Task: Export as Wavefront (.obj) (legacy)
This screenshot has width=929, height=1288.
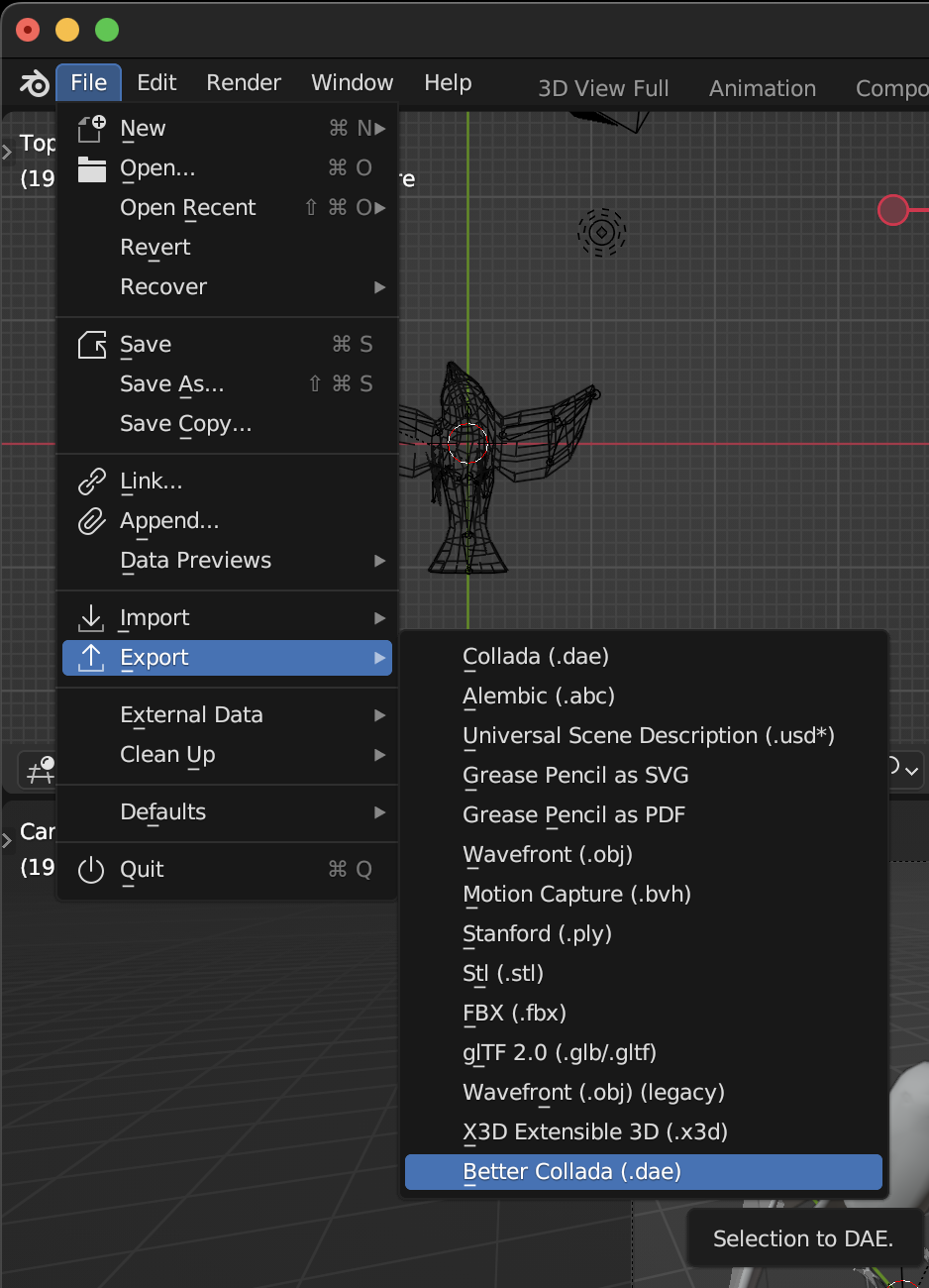Action: (644, 1093)
